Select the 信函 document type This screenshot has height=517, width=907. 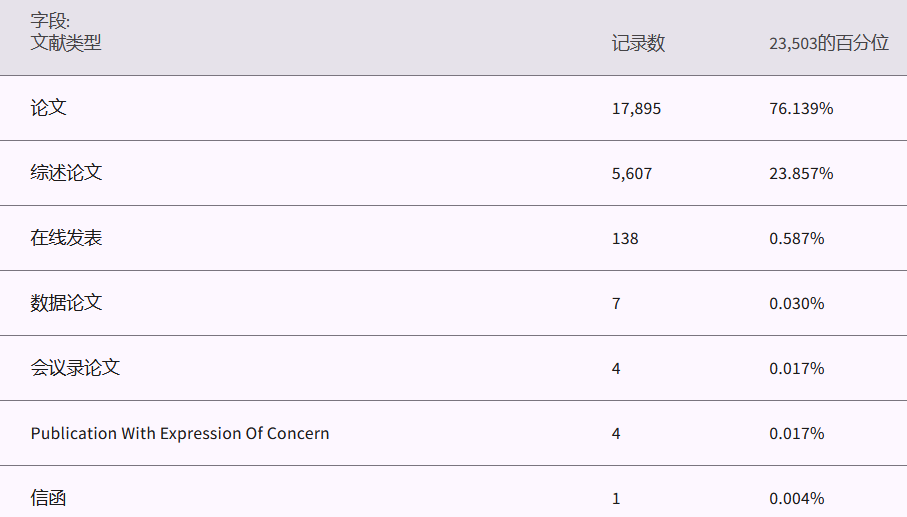(x=48, y=497)
